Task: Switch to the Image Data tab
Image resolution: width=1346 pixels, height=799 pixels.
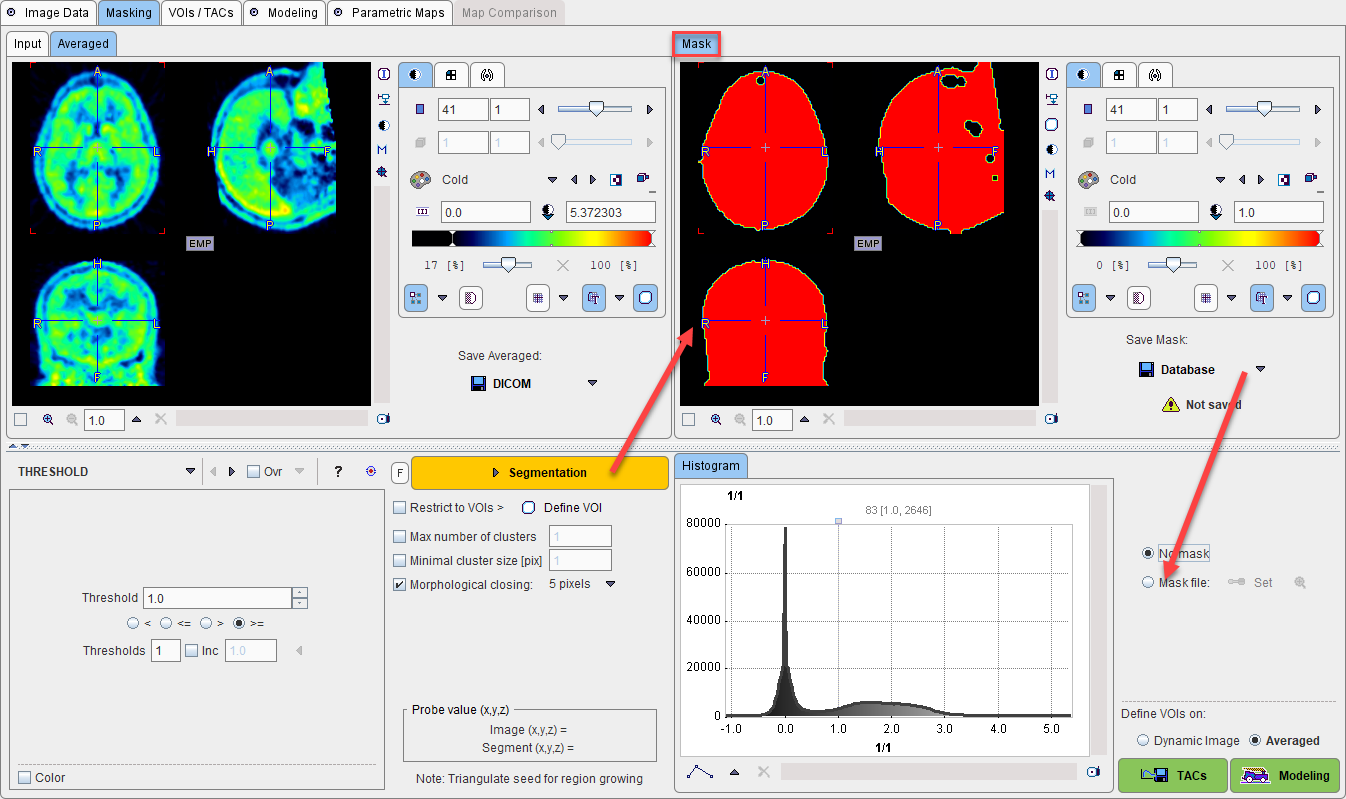Action: pos(50,13)
